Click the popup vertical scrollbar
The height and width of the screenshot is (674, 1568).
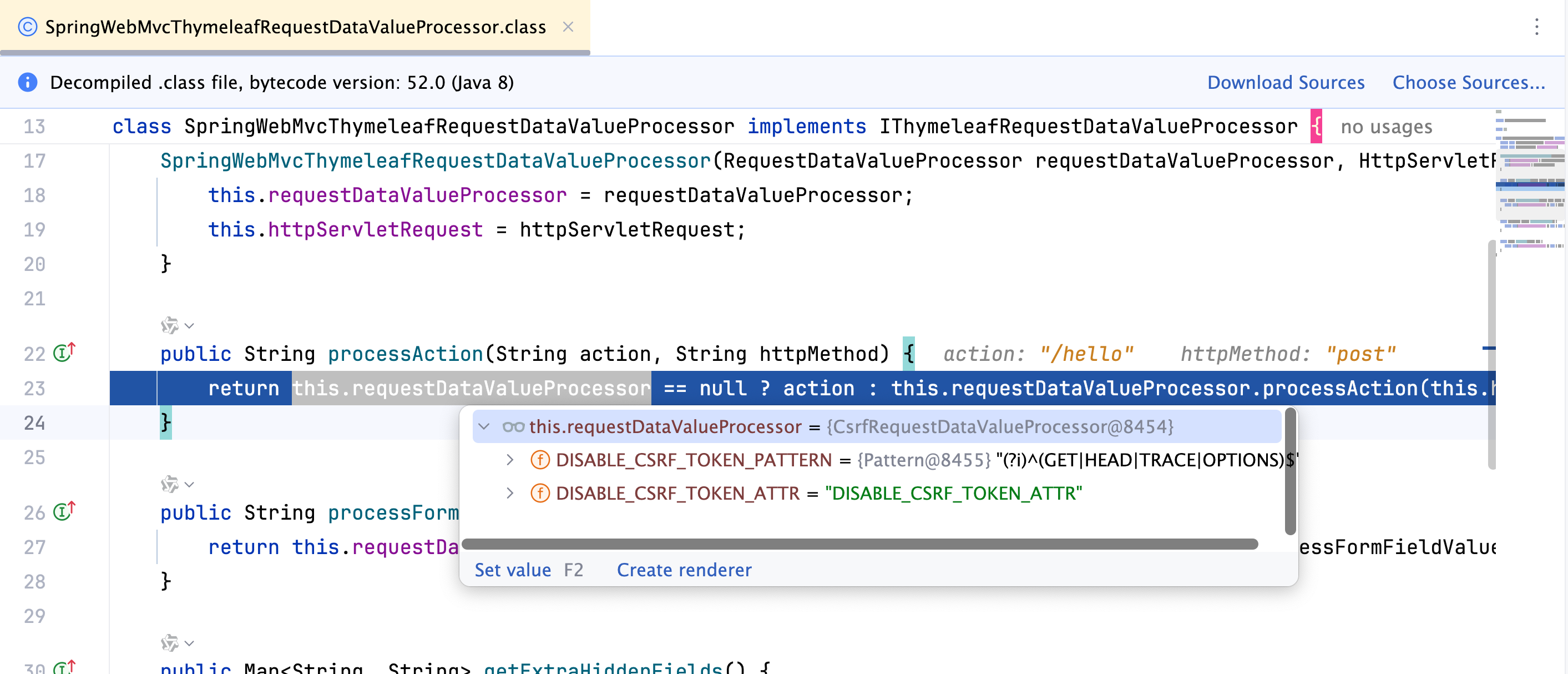click(x=1290, y=472)
